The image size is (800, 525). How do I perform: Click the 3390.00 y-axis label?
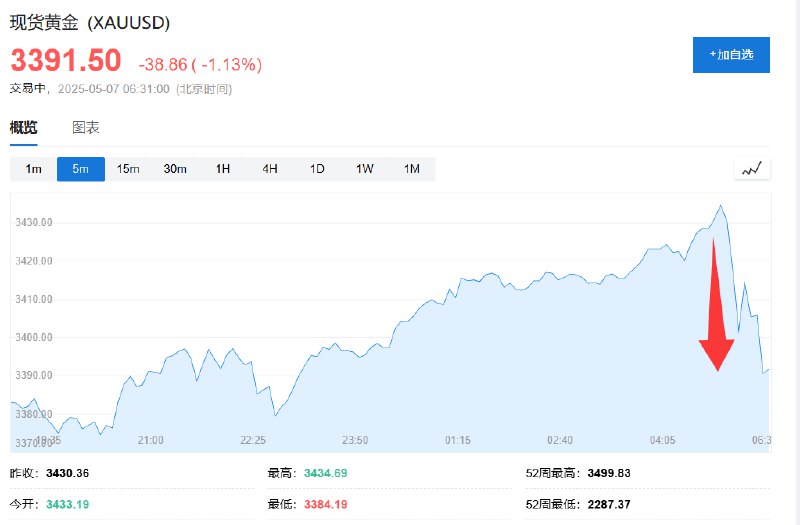(34, 375)
